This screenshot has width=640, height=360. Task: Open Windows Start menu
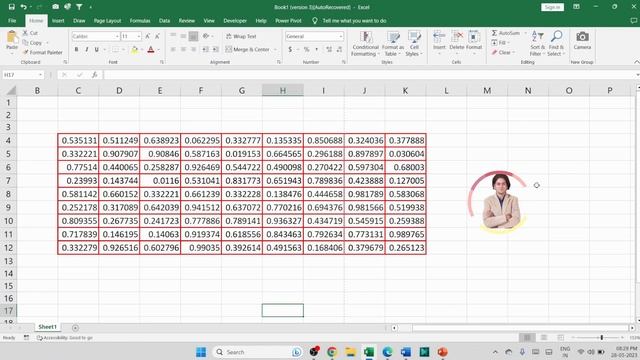200,352
